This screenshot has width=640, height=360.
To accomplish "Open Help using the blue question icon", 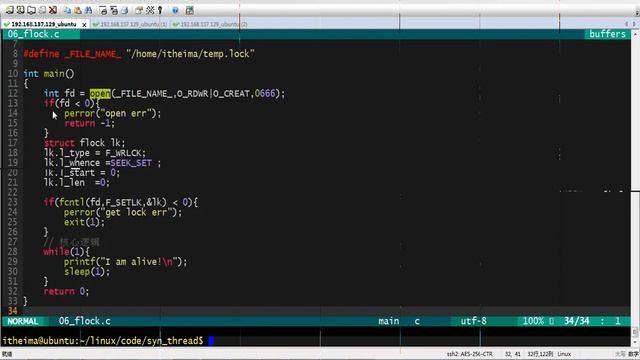I will click(x=175, y=10).
